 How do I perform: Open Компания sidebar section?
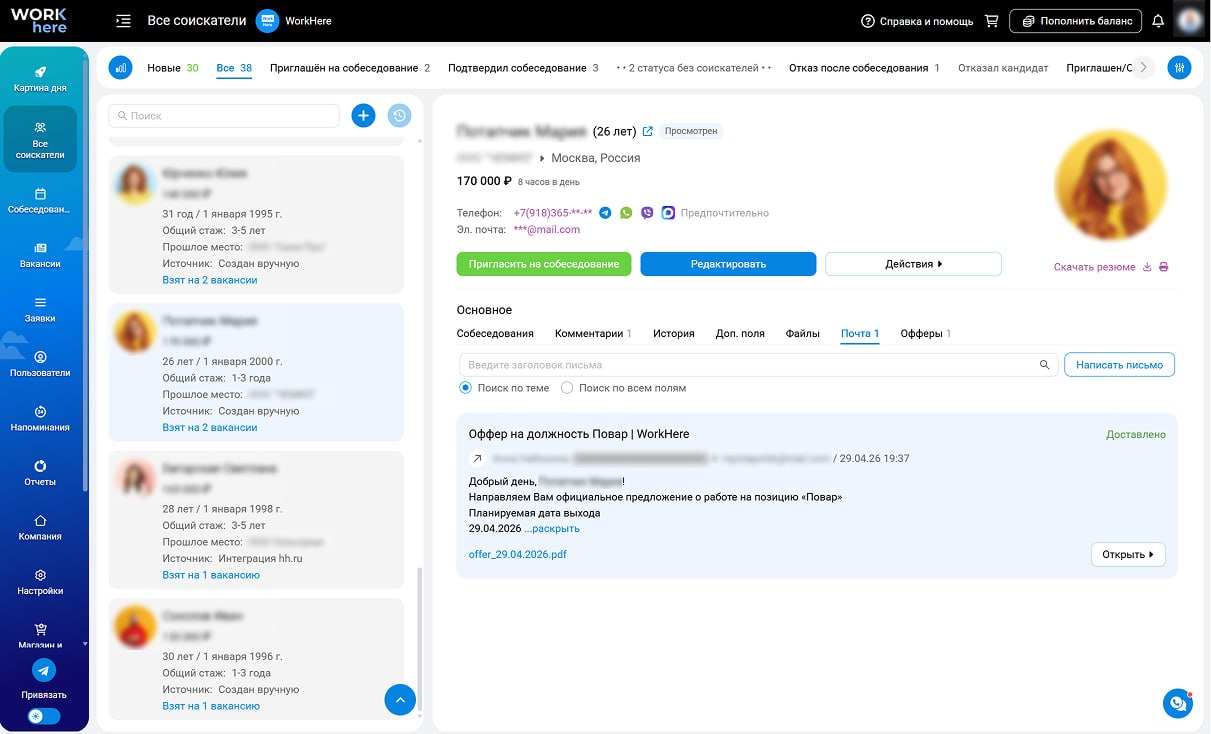point(40,527)
